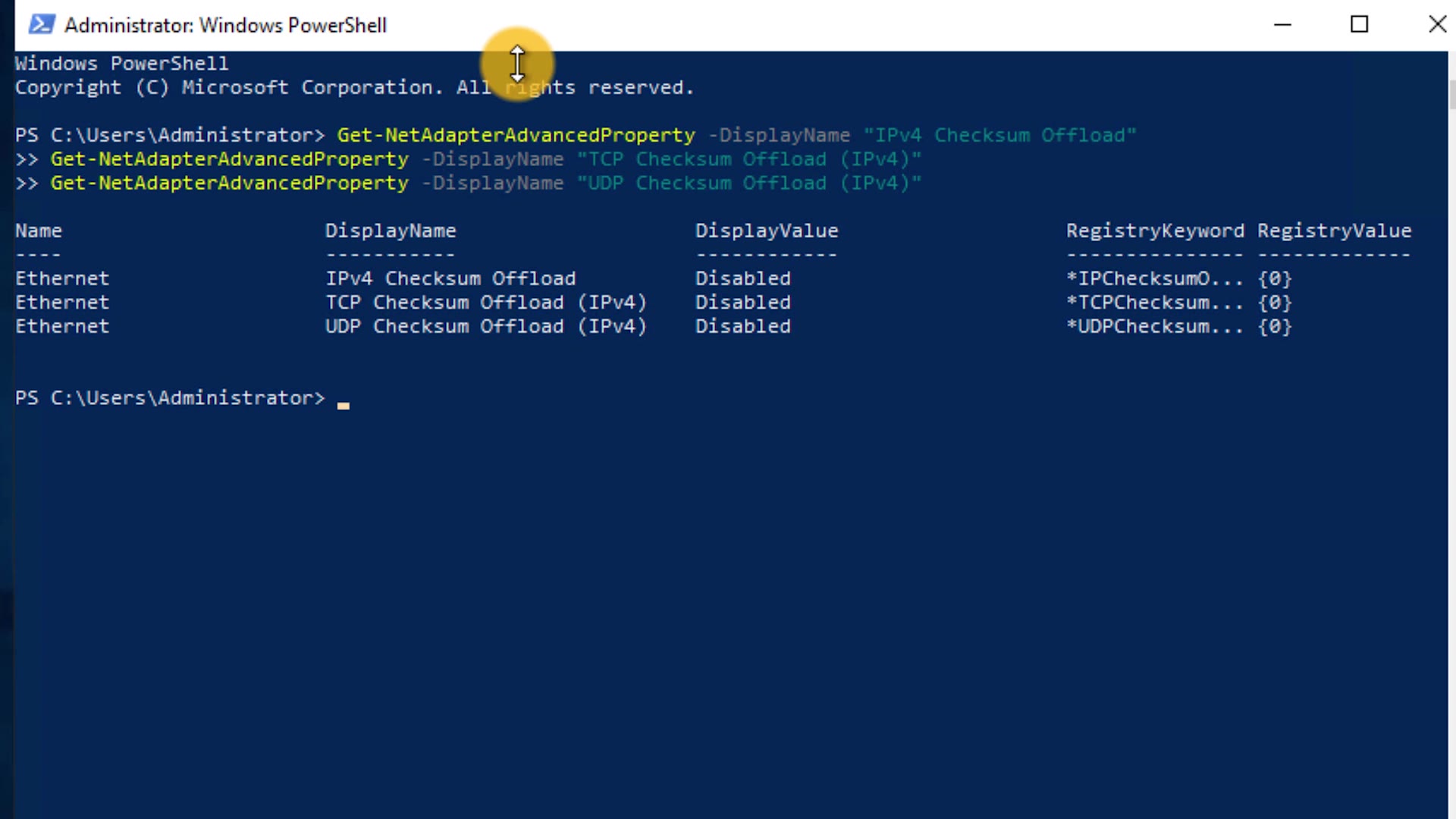Screen dimensions: 1456x819
Task: Click the first Get-NetAdapterAdvancedProperty command
Action: click(516, 135)
